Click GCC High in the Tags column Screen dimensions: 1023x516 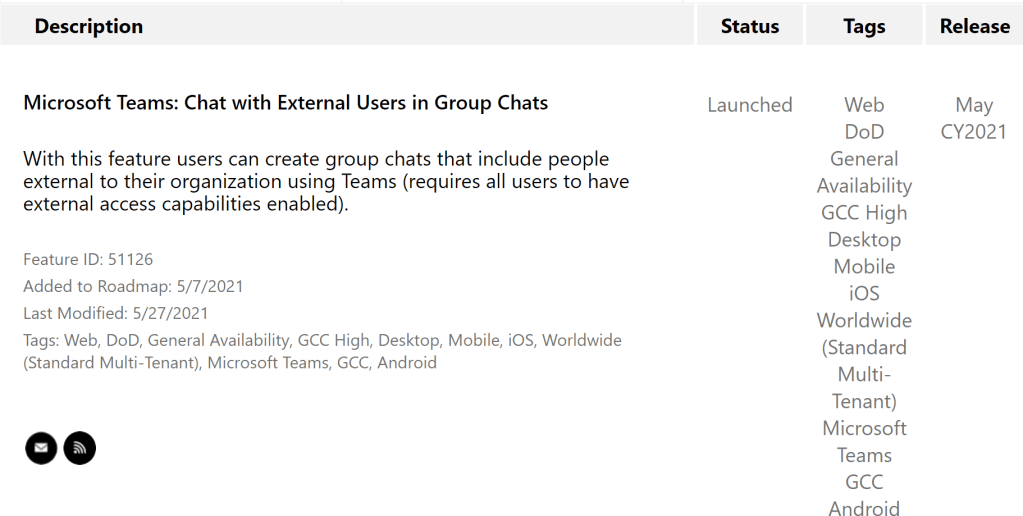point(864,213)
